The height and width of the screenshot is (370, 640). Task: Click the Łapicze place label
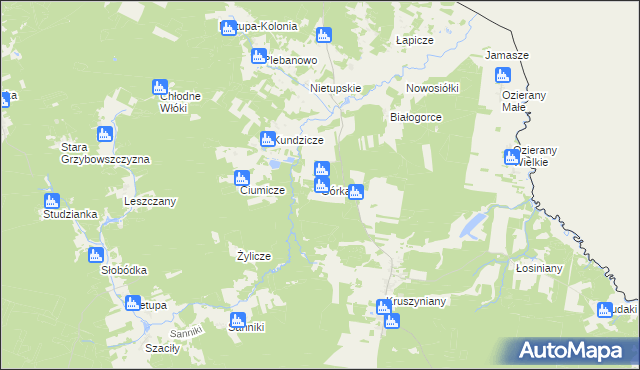click(415, 40)
